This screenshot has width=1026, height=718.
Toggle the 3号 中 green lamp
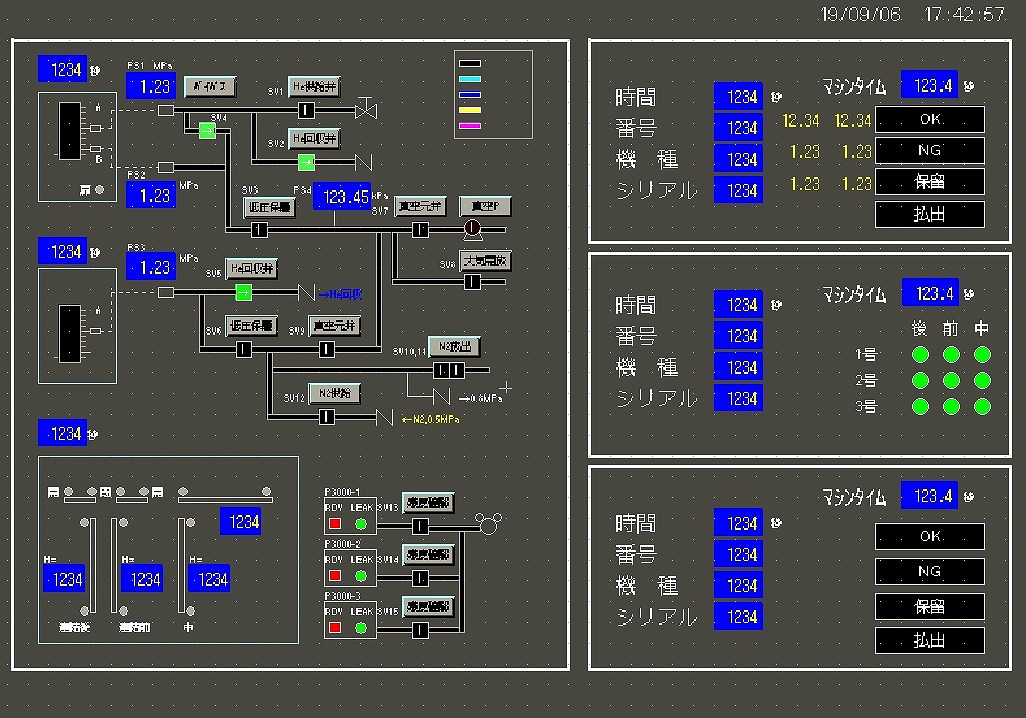(x=982, y=407)
